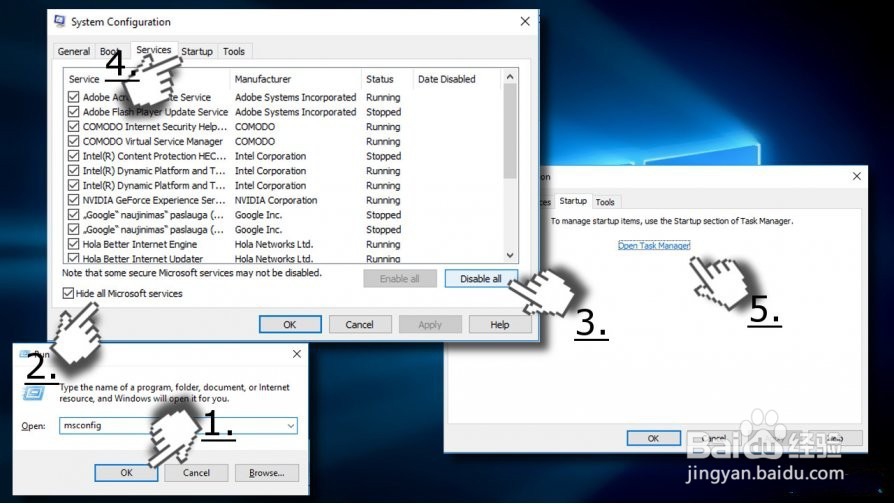The height and width of the screenshot is (504, 894).
Task: Open the Run dialog Open dropdown arrow
Action: pyautogui.click(x=291, y=425)
